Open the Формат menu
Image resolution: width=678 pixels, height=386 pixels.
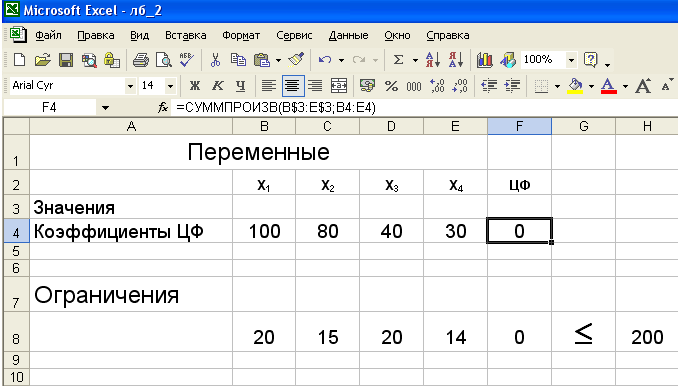click(241, 35)
